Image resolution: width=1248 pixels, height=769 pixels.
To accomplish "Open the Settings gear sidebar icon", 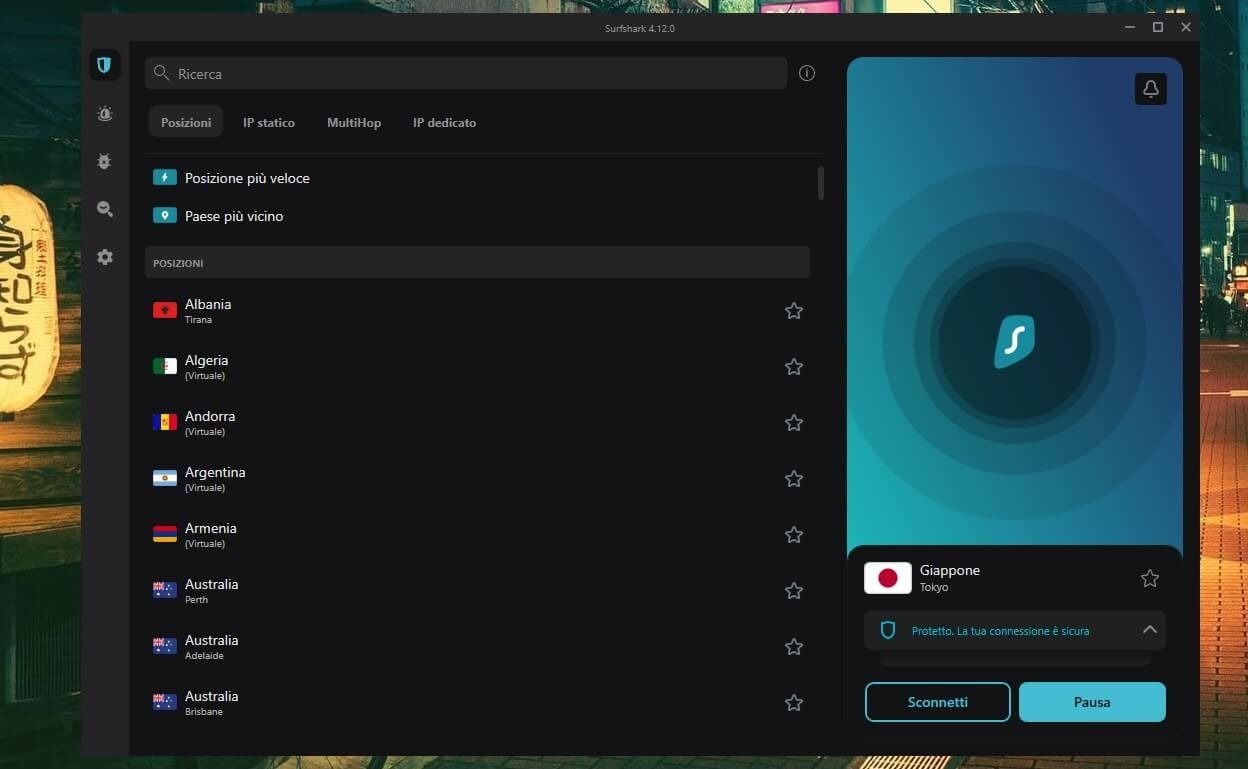I will [104, 257].
